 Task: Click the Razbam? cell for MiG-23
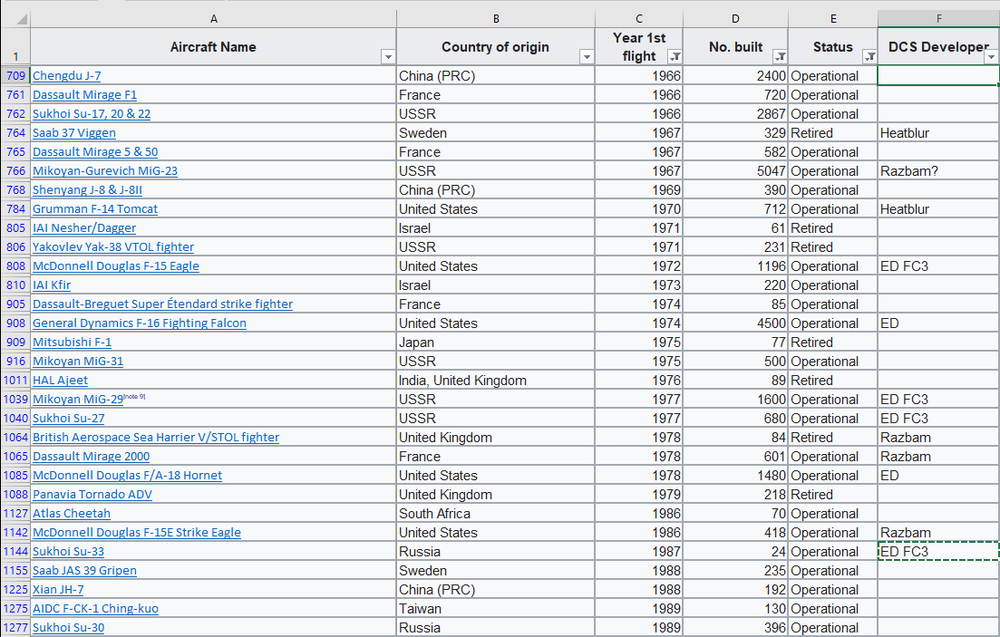point(938,171)
